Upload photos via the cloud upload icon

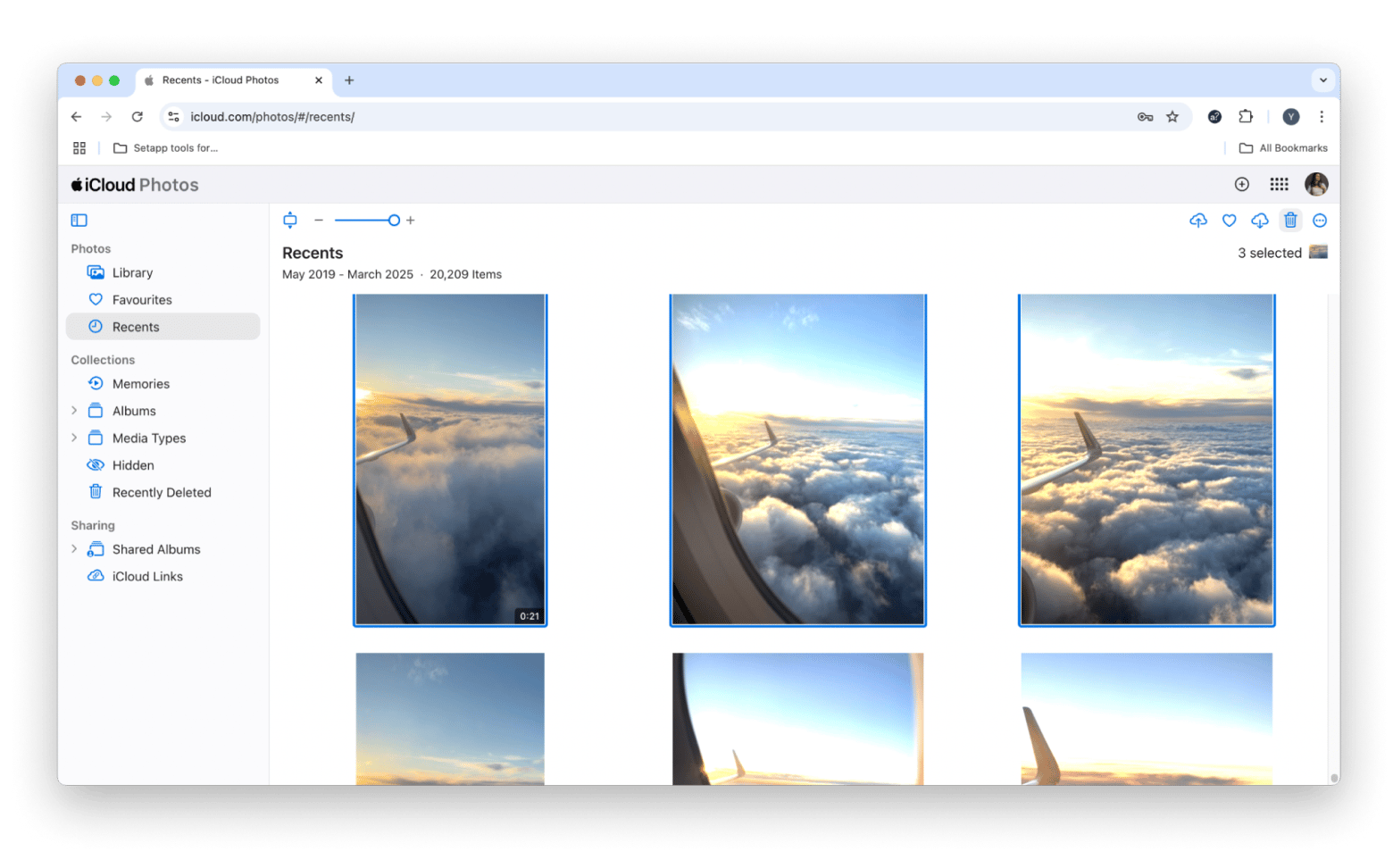[x=1197, y=221]
